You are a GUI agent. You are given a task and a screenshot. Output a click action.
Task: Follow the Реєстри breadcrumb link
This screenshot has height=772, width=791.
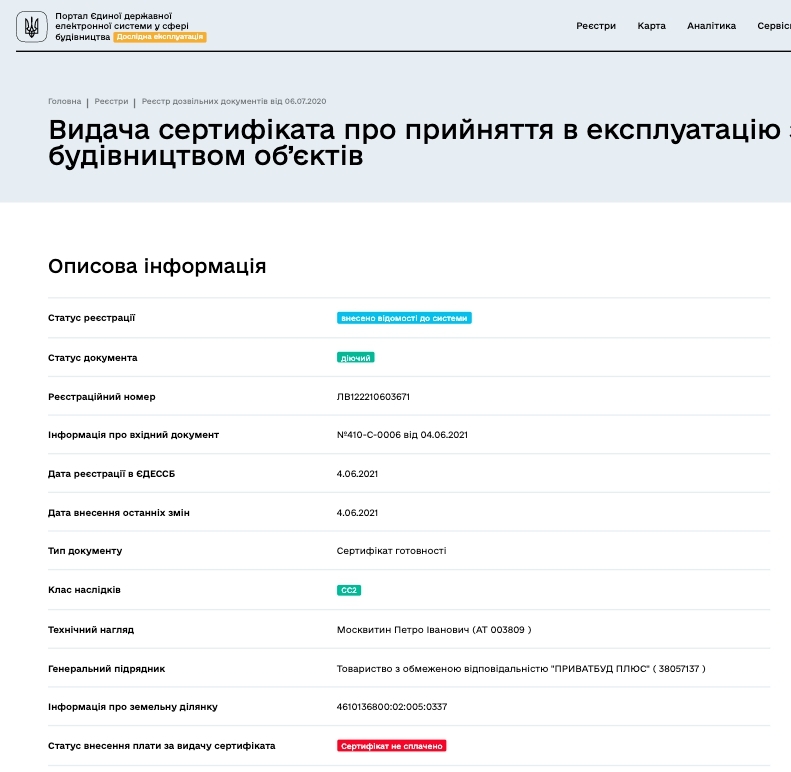point(111,101)
